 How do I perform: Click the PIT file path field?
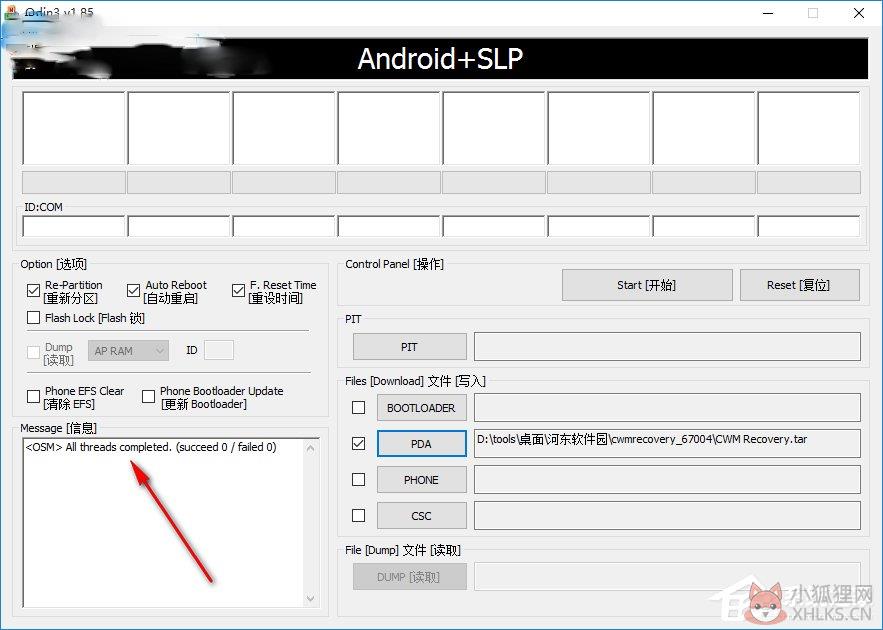pyautogui.click(x=667, y=347)
